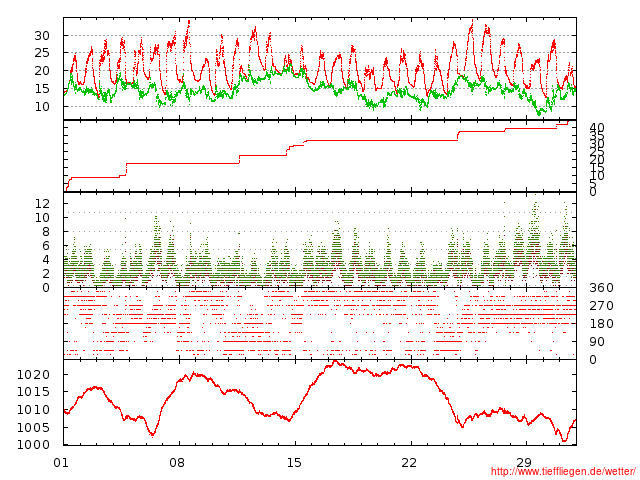Screen dimensions: 640x480
Task: Click the 4 label on the wind speed axis
Action: 46,260
